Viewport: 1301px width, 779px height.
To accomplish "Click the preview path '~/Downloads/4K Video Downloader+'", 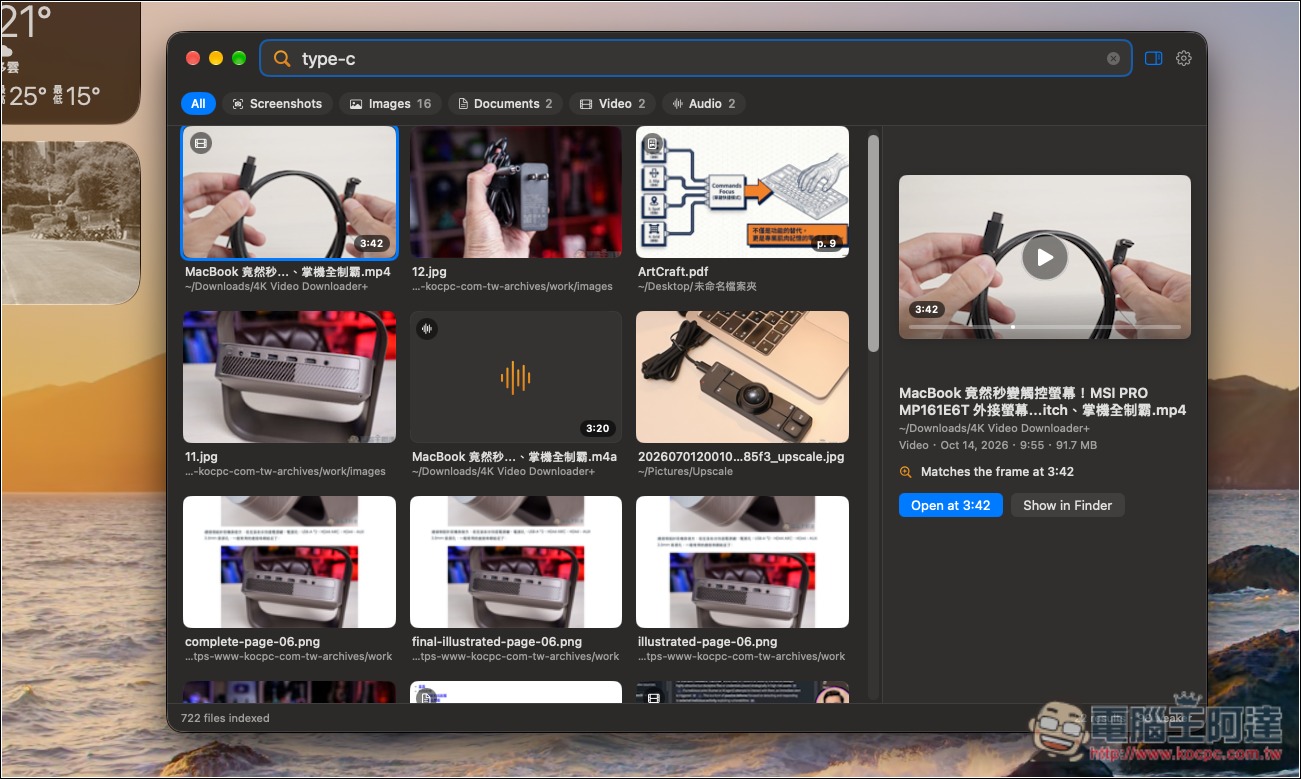I will (994, 429).
